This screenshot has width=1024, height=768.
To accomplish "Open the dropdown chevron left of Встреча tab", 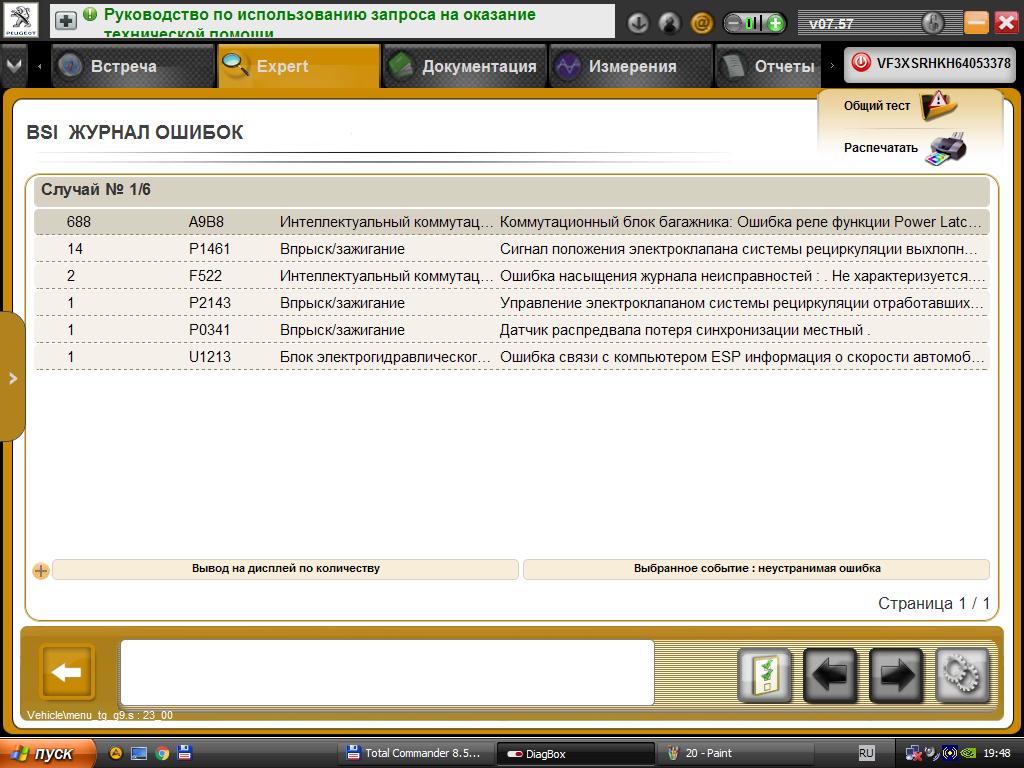I will [14, 66].
